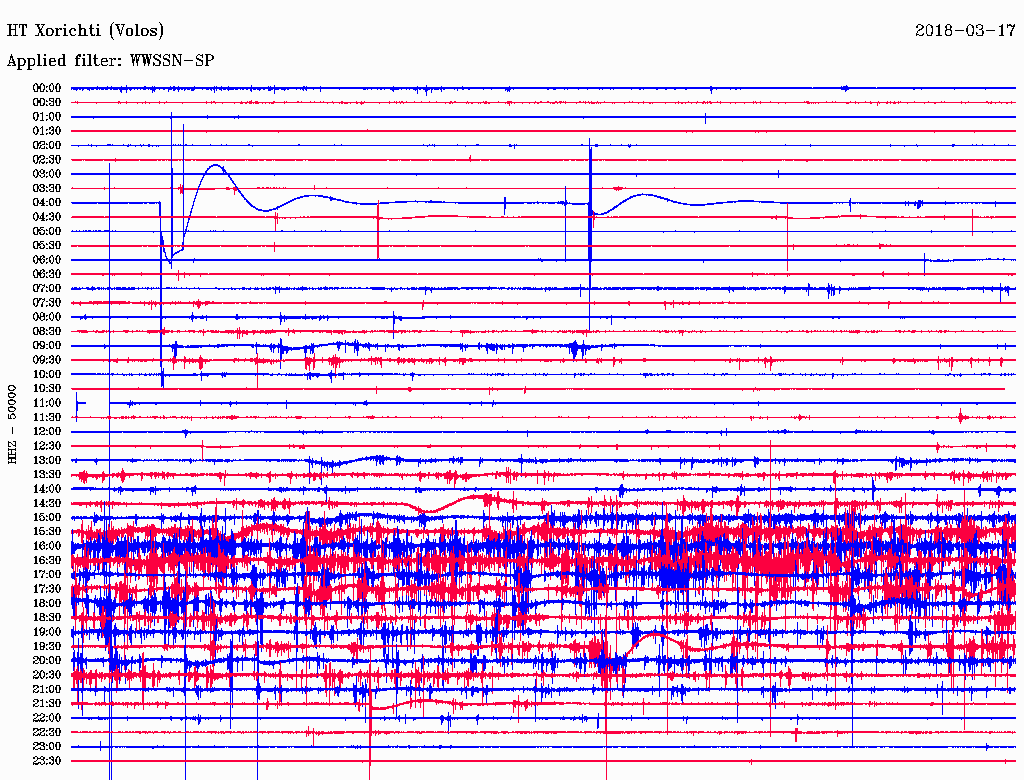
Task: Click the station title 'HT Xorichti (Volos)'
Action: [86, 31]
